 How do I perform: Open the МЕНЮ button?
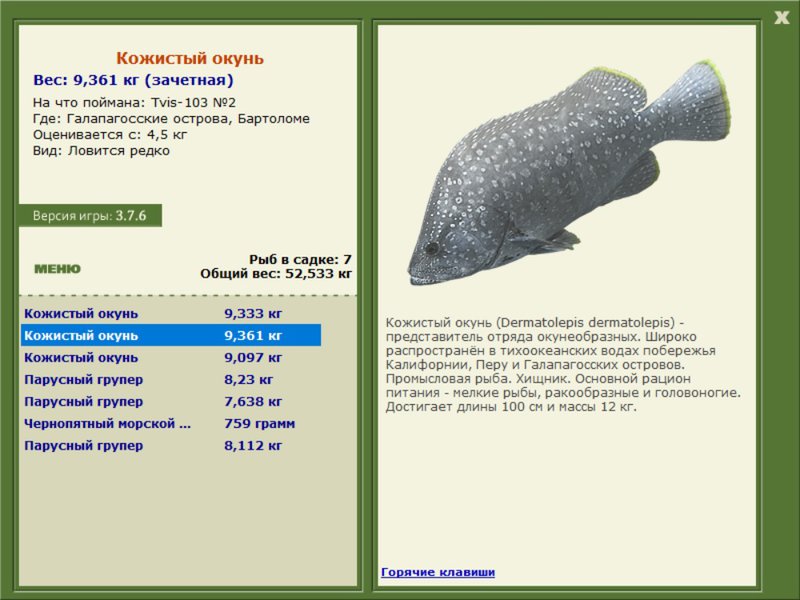(57, 269)
